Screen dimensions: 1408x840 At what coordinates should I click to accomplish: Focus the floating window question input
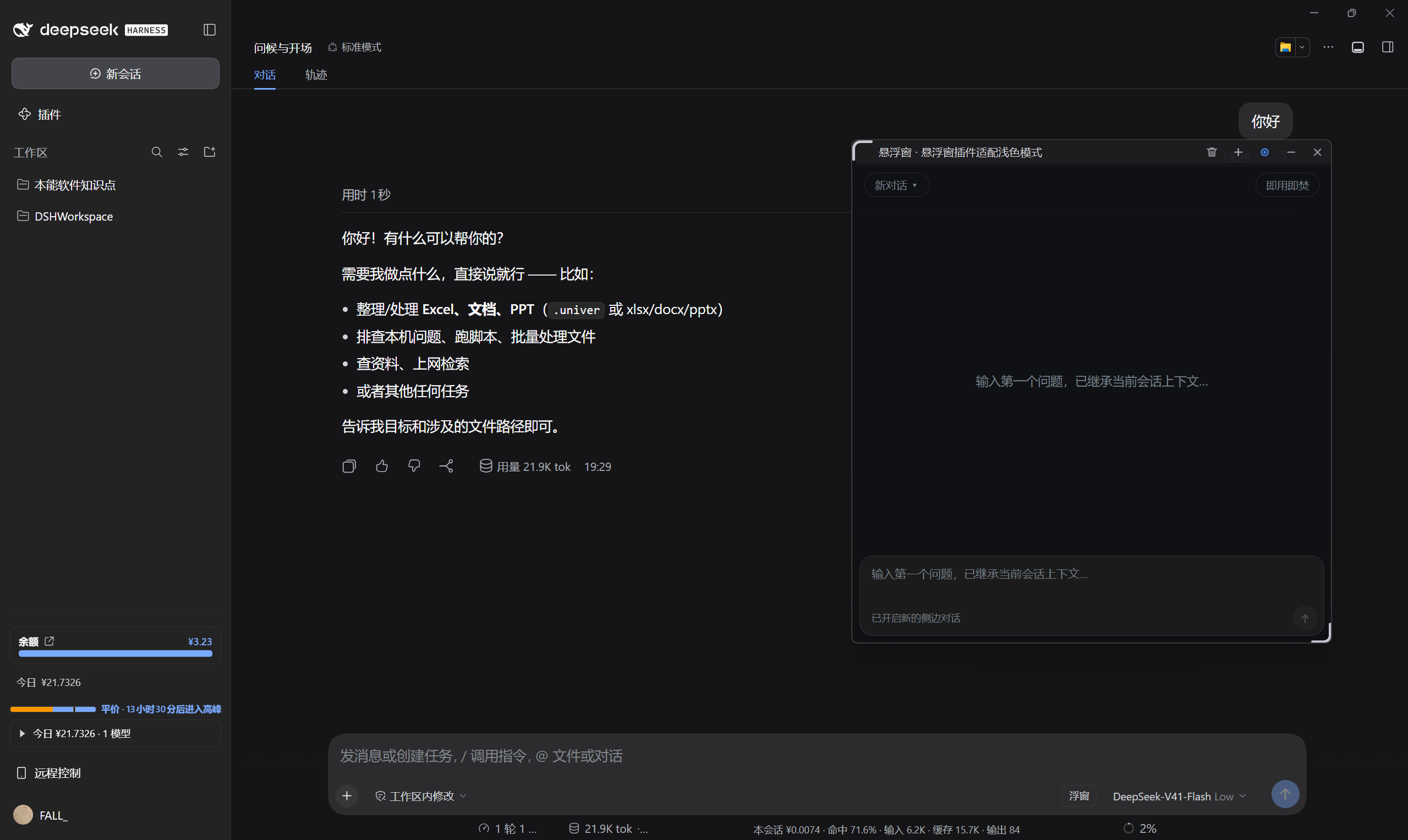coord(1091,574)
